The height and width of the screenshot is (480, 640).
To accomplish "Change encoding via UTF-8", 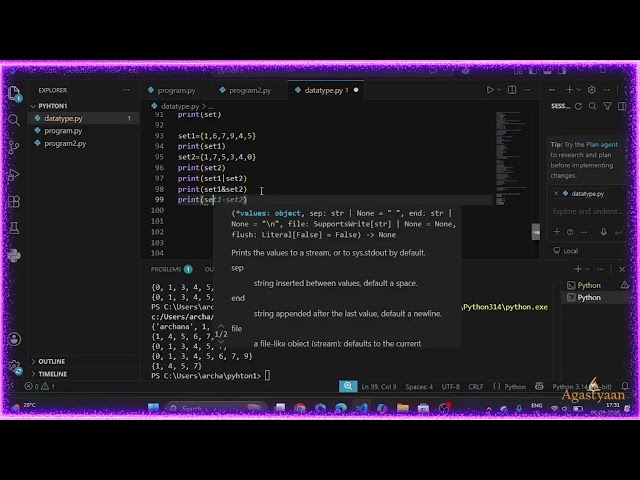I will (450, 386).
